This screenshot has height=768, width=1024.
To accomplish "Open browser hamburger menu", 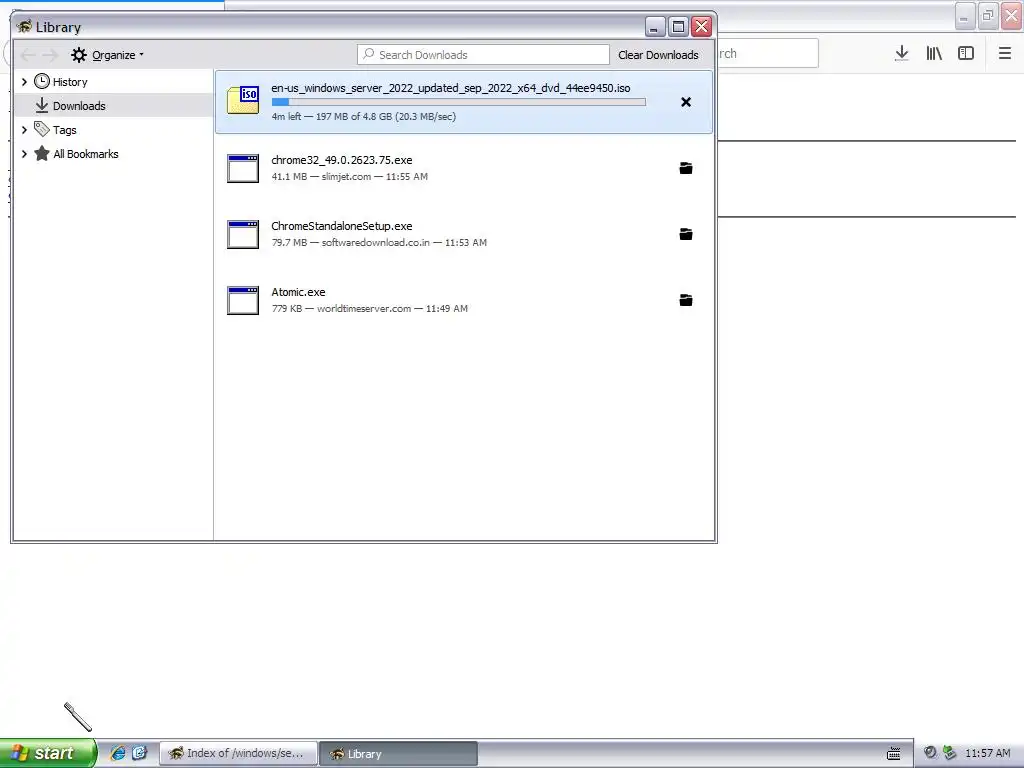I will pos(1004,54).
